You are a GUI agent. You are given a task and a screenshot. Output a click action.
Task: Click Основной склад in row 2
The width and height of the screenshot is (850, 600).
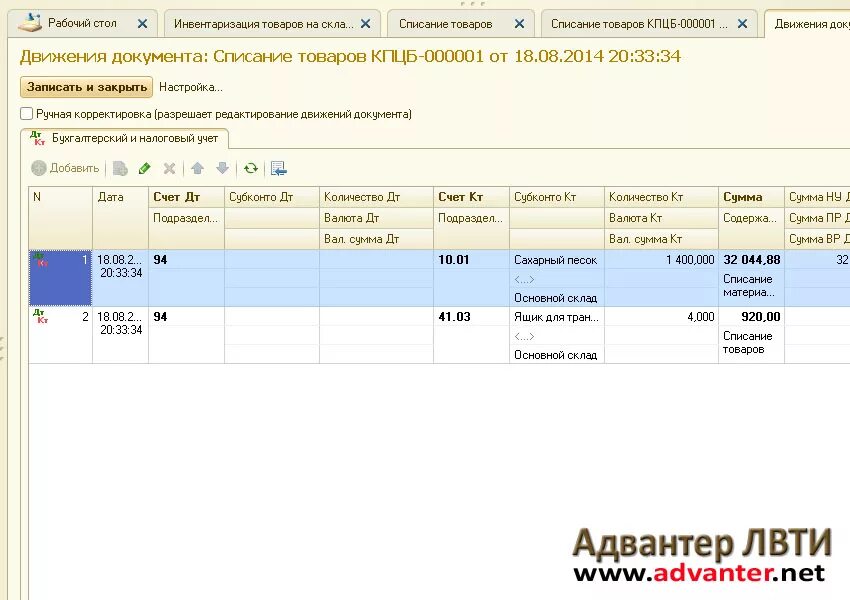[x=557, y=355]
